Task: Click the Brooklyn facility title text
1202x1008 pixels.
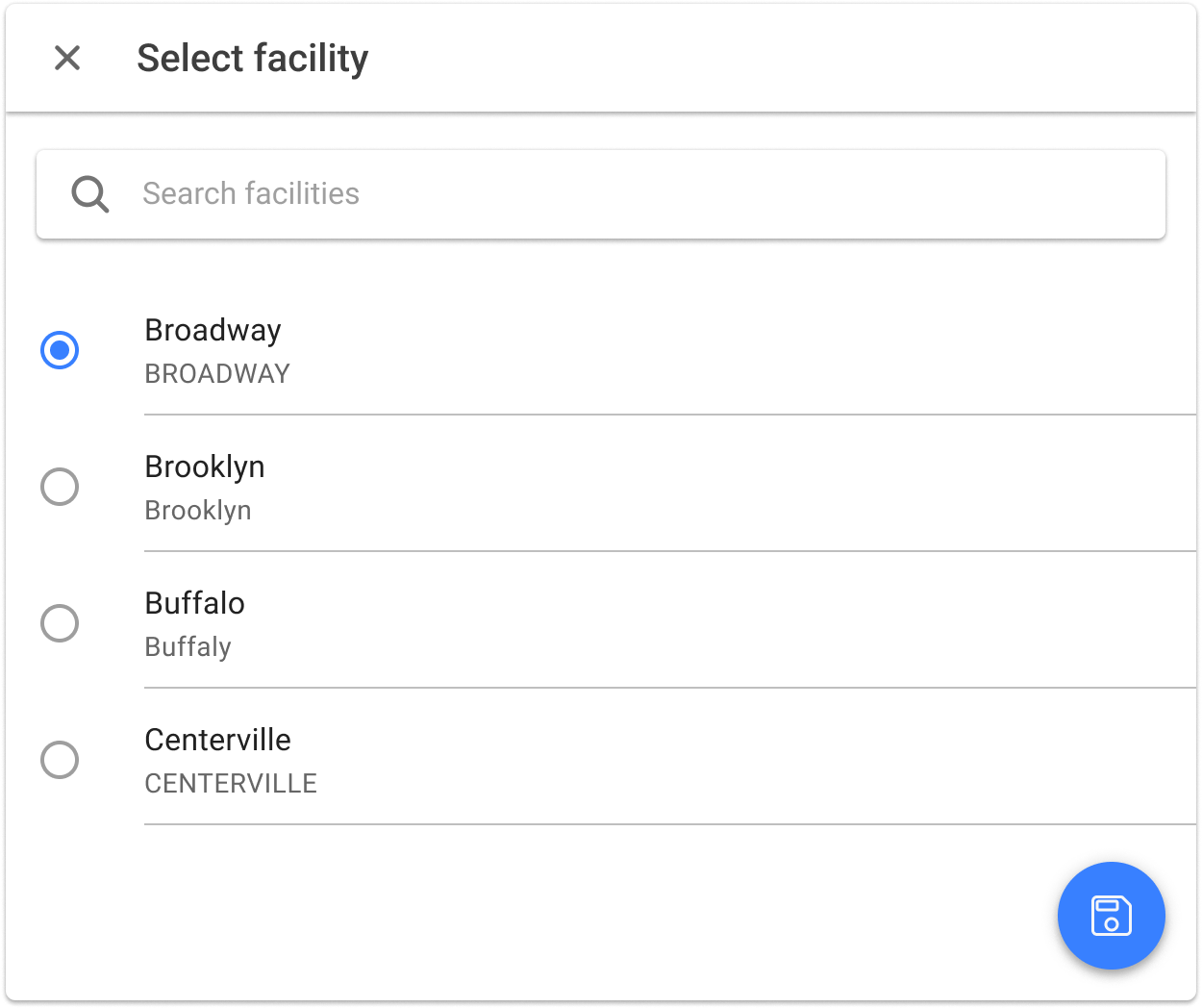Action: (205, 466)
